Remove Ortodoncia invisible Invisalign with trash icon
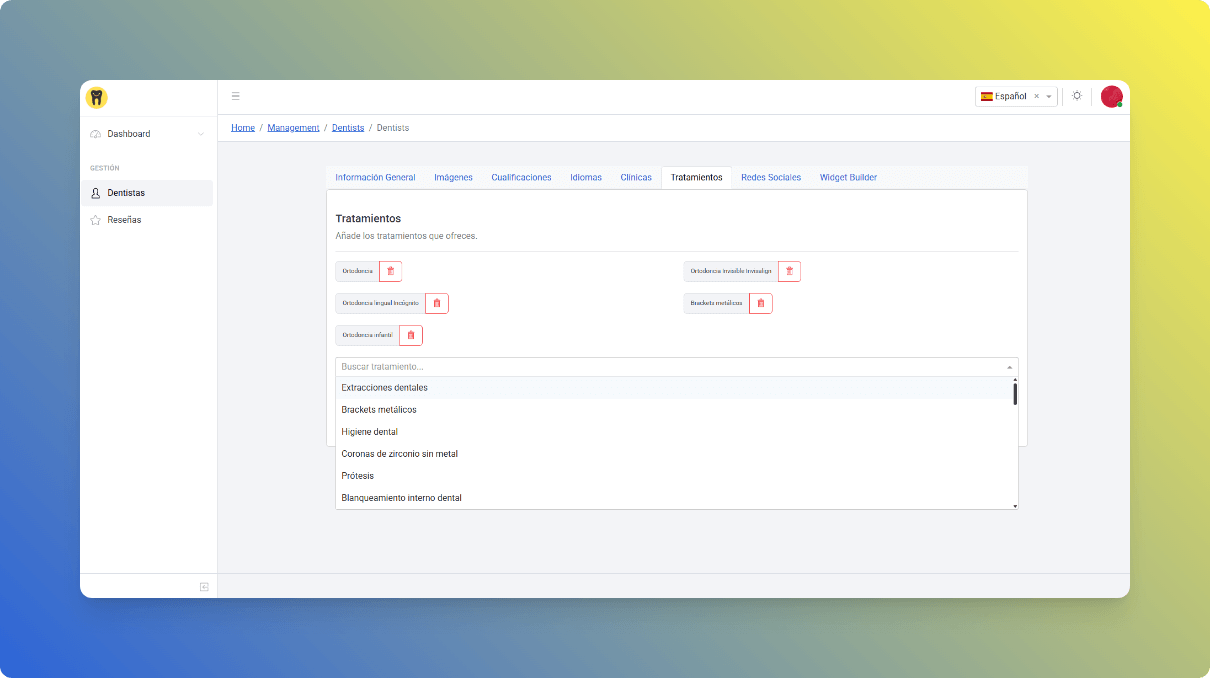This screenshot has height=678, width=1210. (x=789, y=271)
